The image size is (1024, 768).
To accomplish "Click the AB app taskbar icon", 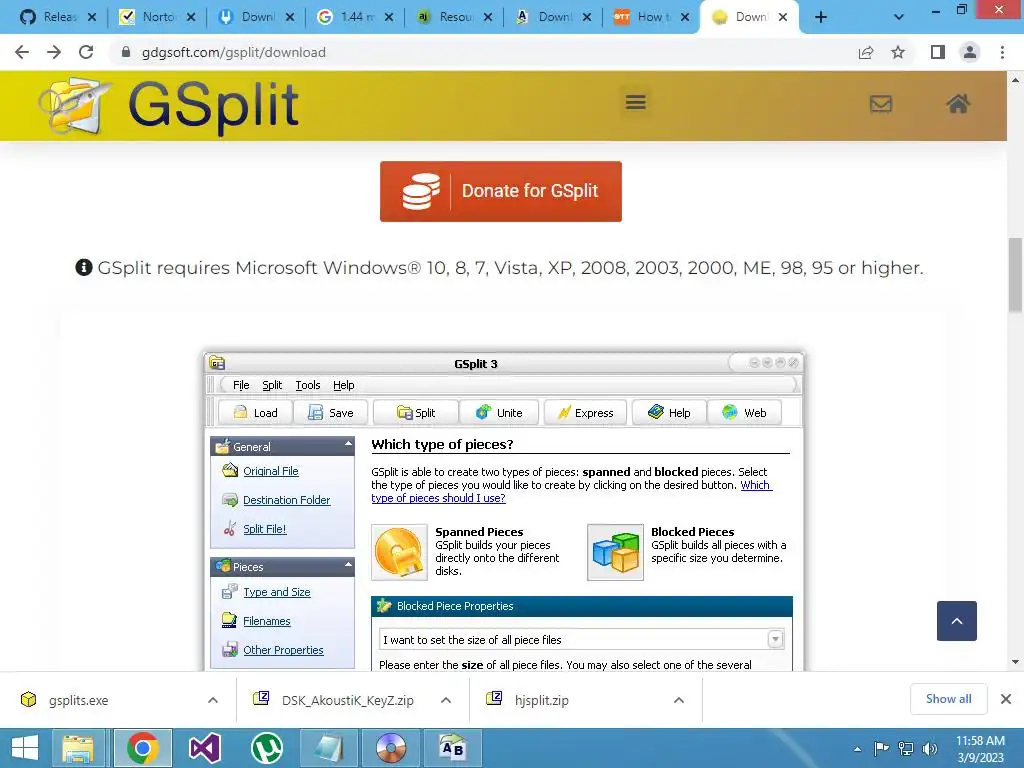I will pos(453,748).
